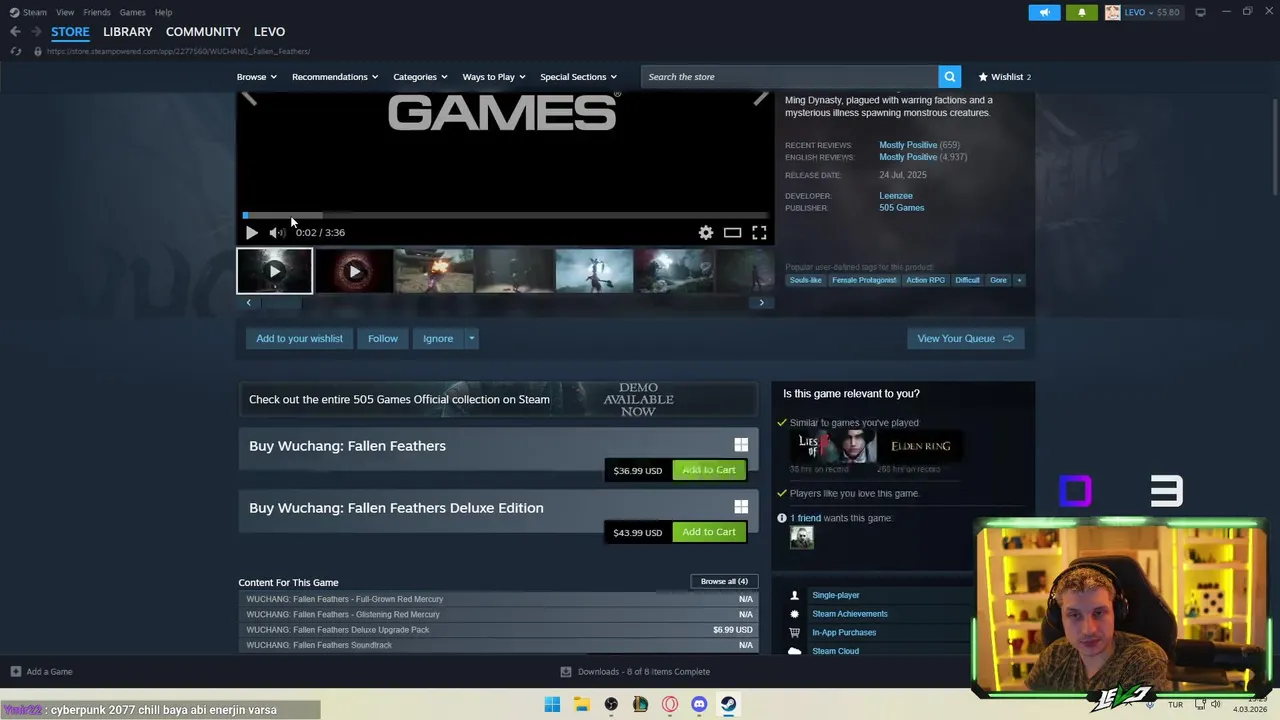Select the first trailer thumbnail

pos(274,271)
